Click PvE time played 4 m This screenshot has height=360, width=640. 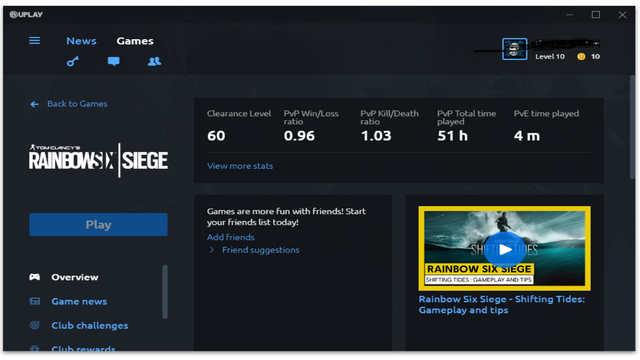pos(527,136)
